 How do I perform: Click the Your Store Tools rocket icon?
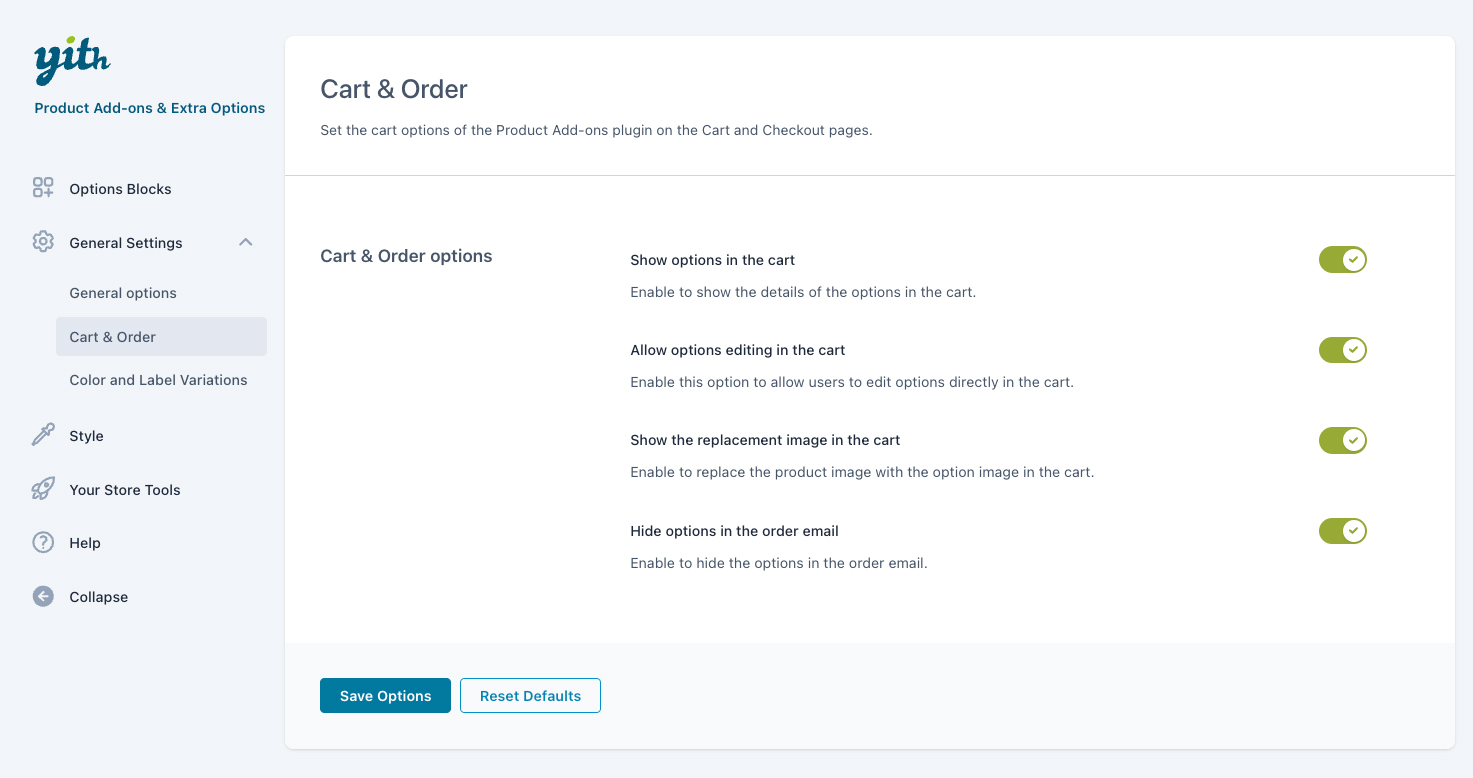tap(43, 489)
